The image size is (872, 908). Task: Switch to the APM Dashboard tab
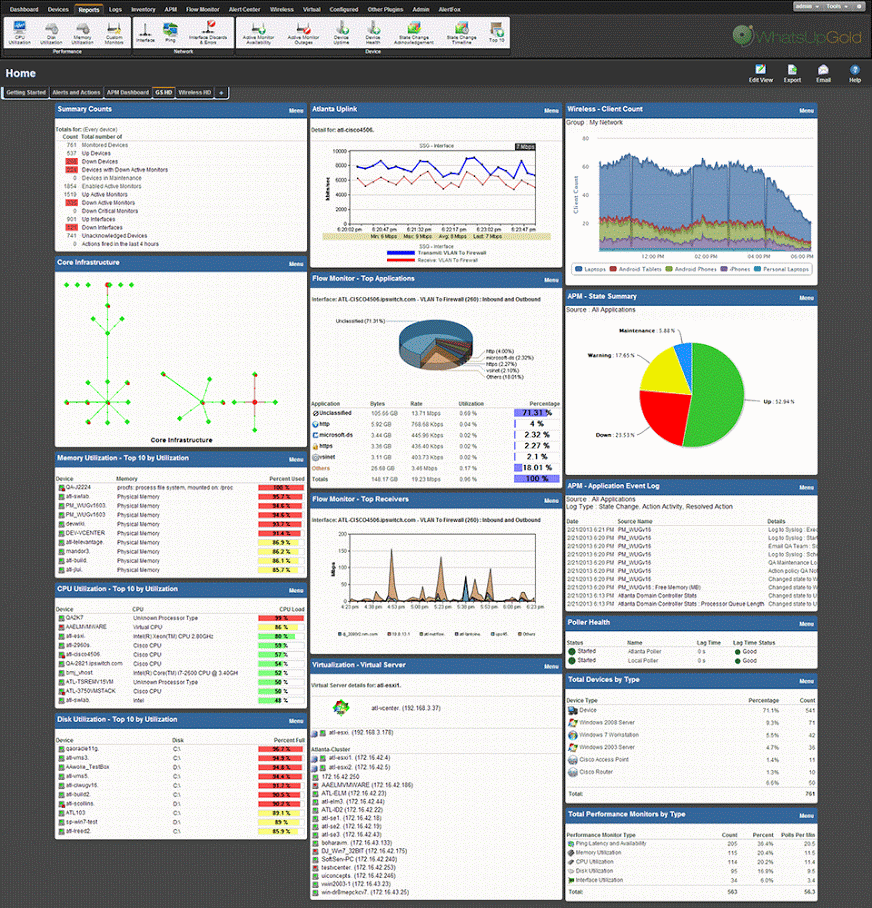coord(128,93)
